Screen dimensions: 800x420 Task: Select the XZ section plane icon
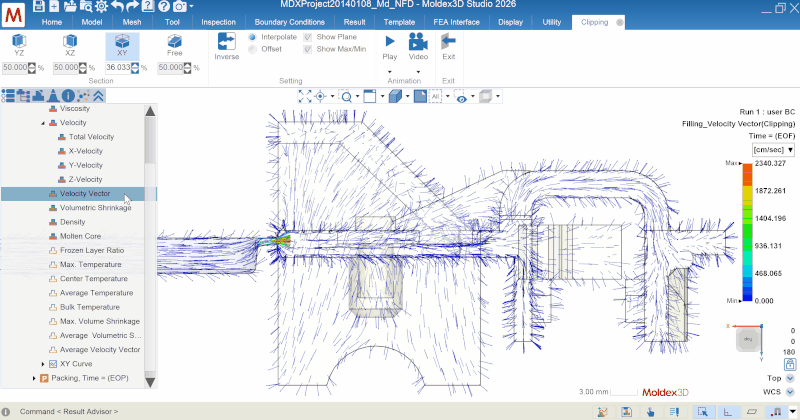pos(70,45)
